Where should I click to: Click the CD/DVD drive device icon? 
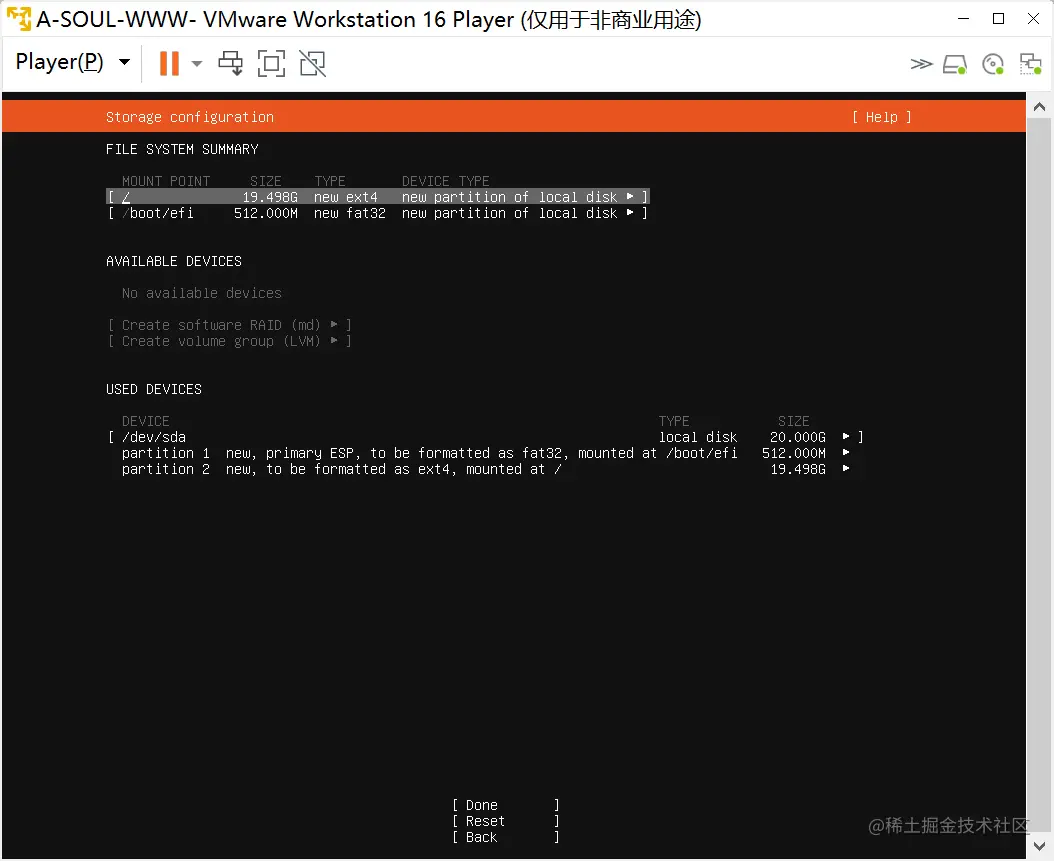pos(993,65)
